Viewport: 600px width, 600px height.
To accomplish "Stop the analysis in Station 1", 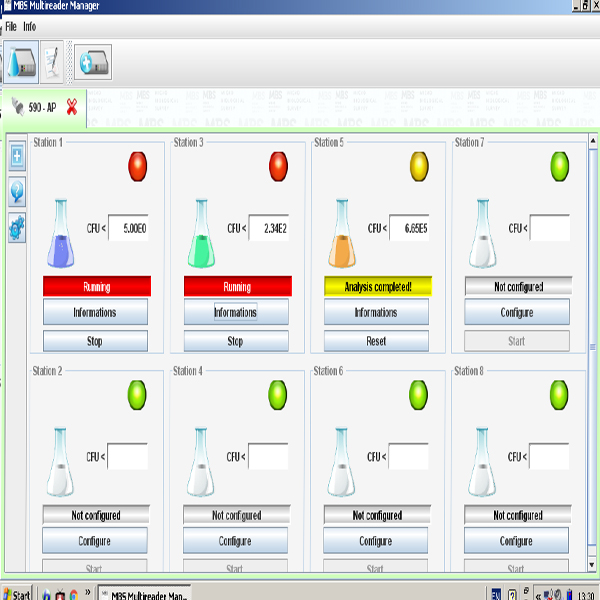I will coord(95,341).
